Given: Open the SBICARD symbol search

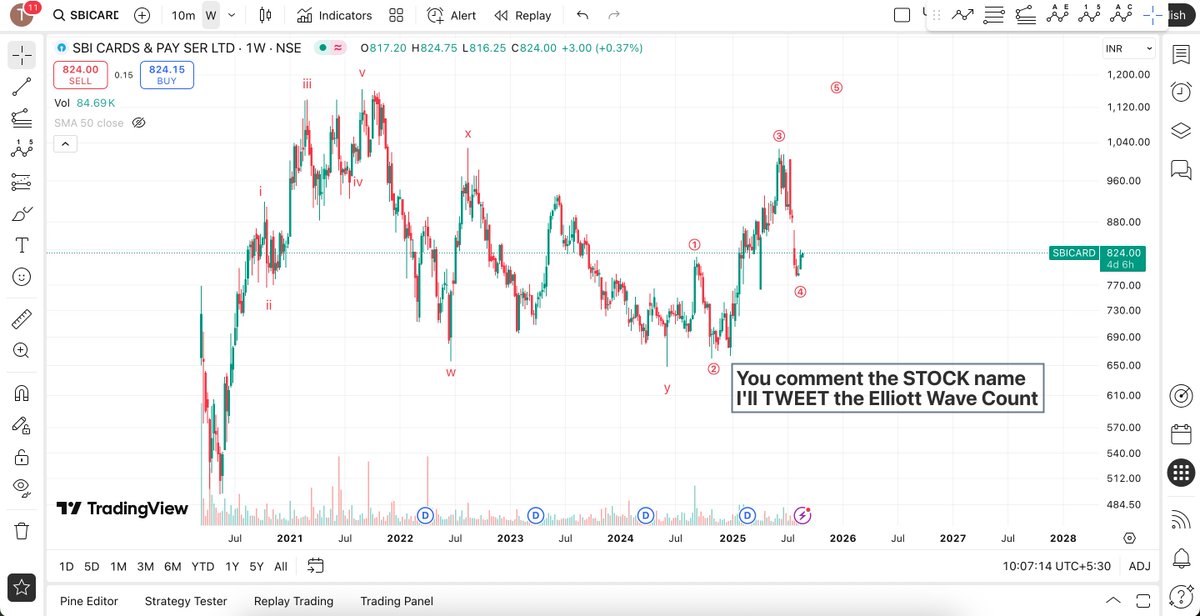Looking at the screenshot, I should (x=86, y=15).
